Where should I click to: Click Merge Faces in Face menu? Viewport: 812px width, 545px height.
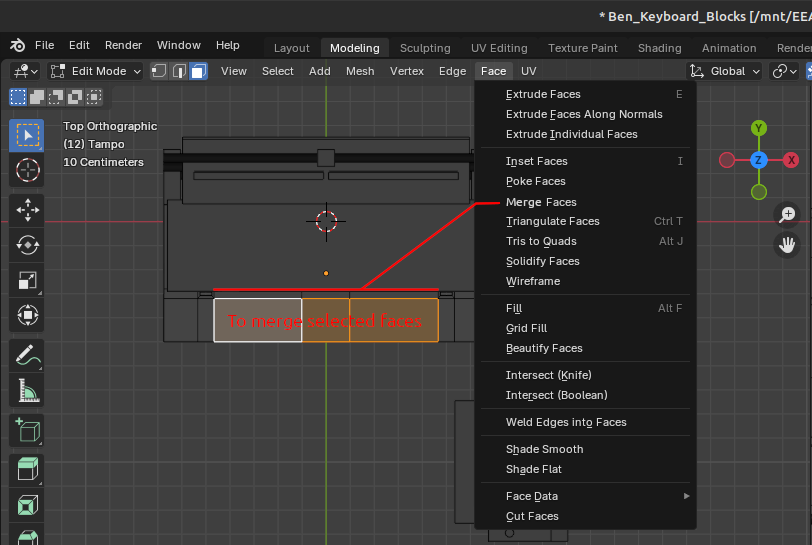coord(585,202)
